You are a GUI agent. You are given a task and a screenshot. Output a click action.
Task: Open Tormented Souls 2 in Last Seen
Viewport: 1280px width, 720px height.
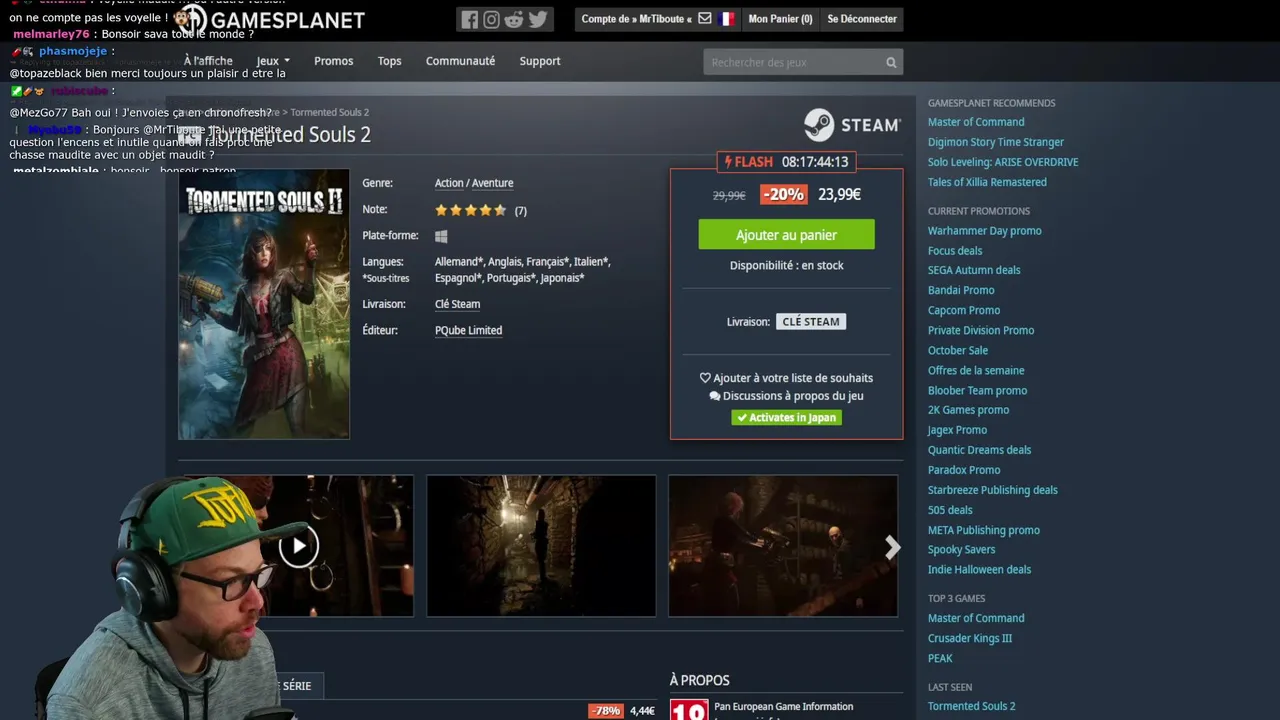(x=971, y=706)
